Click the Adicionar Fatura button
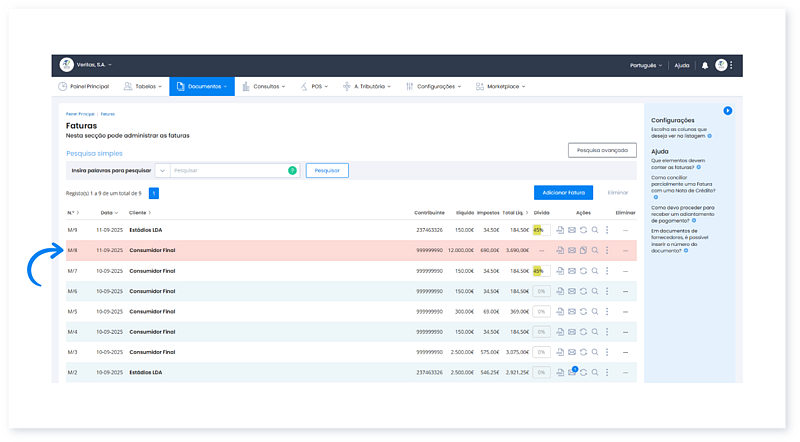800x442 pixels. coord(564,191)
